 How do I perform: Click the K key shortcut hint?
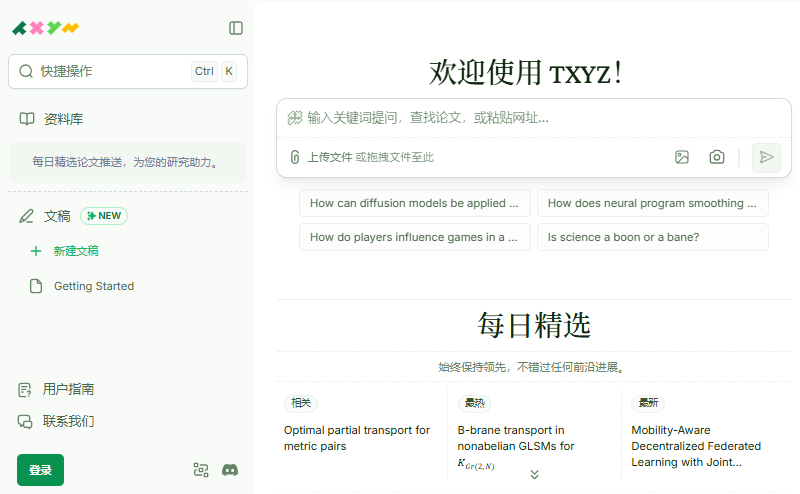(229, 71)
